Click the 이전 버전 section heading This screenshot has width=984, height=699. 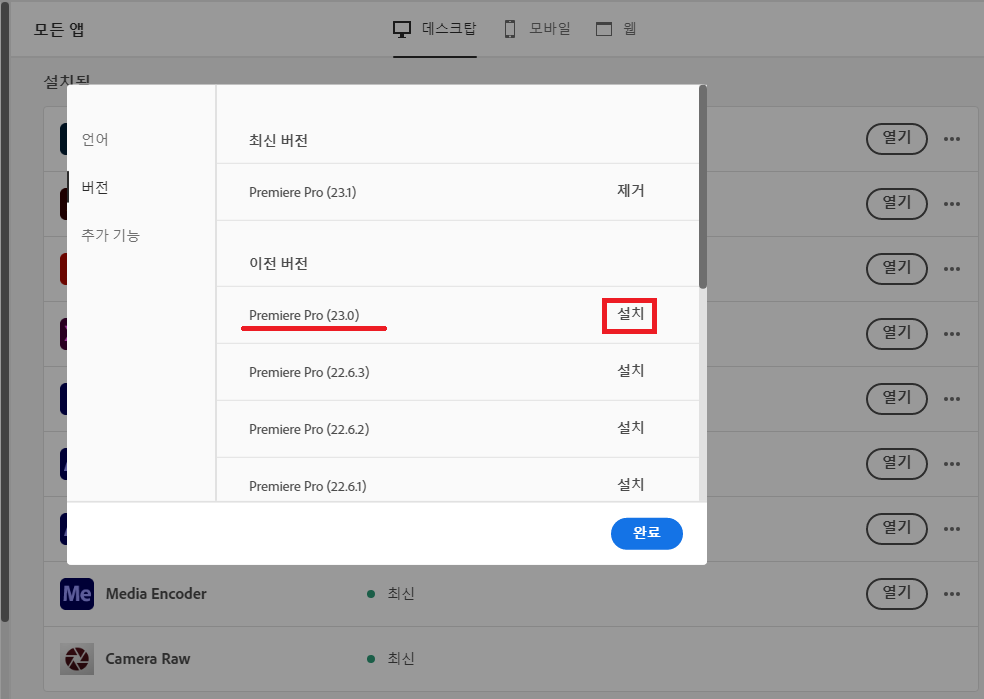(278, 264)
